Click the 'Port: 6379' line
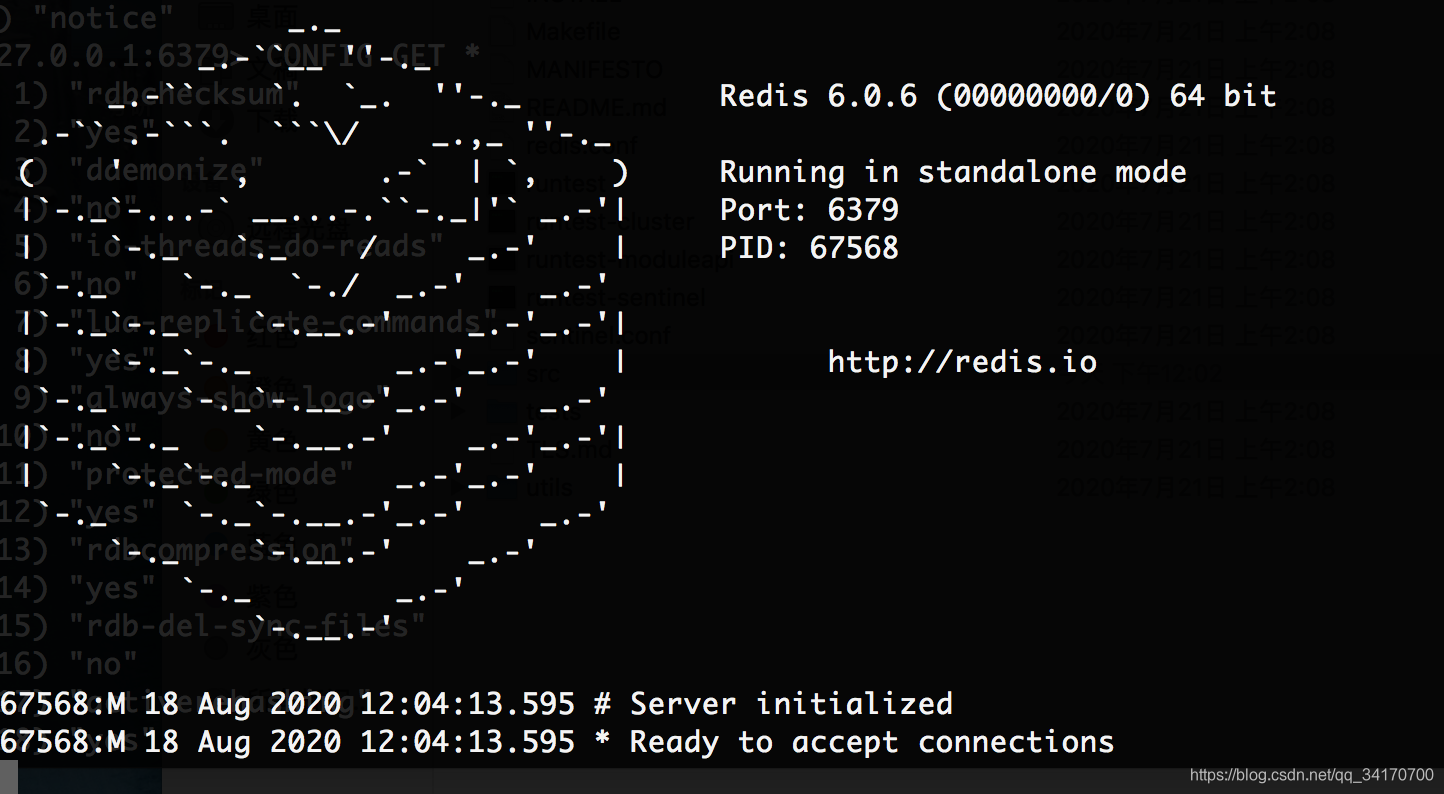 pos(809,210)
